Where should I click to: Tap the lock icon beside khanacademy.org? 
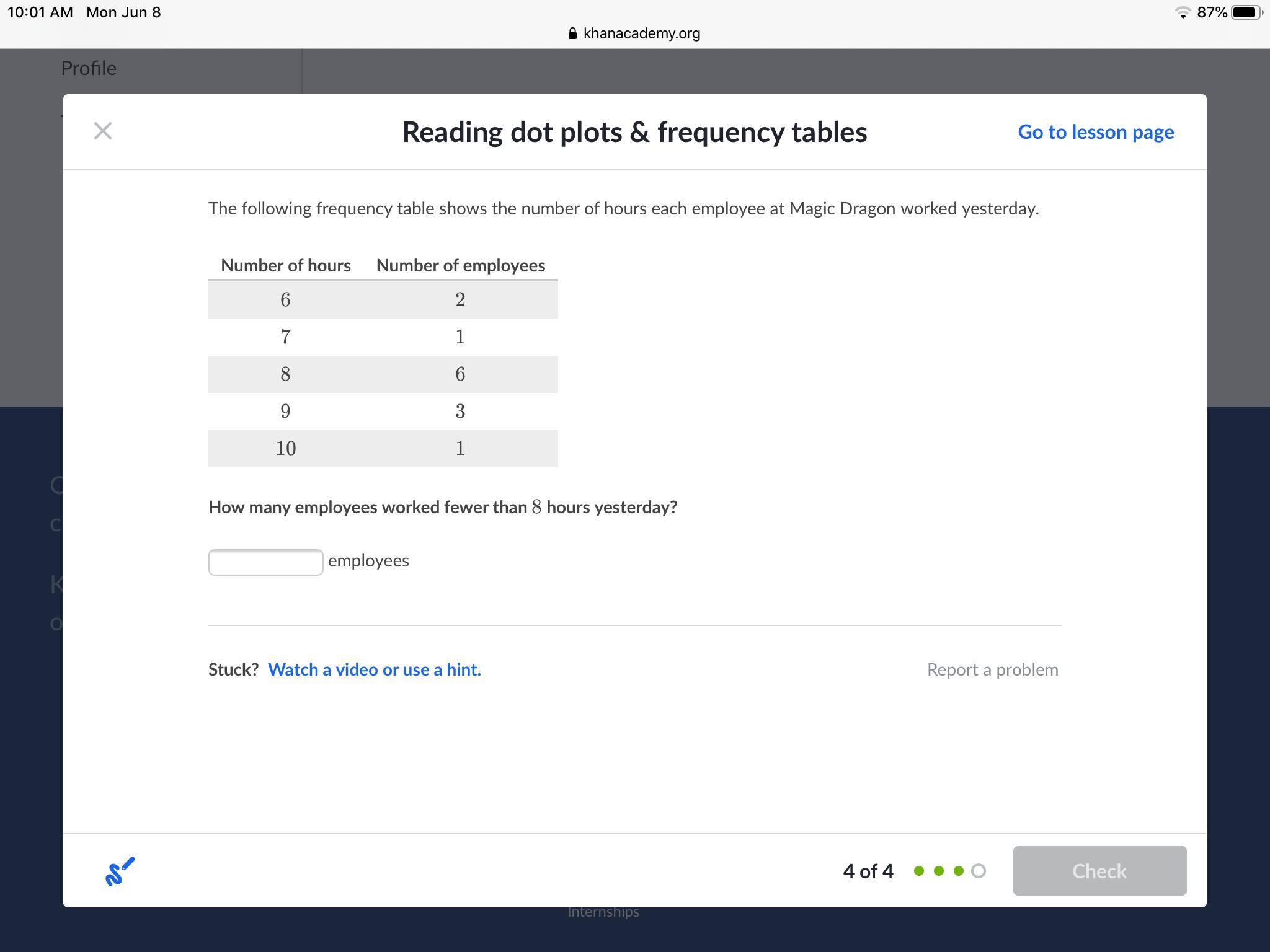[x=572, y=33]
